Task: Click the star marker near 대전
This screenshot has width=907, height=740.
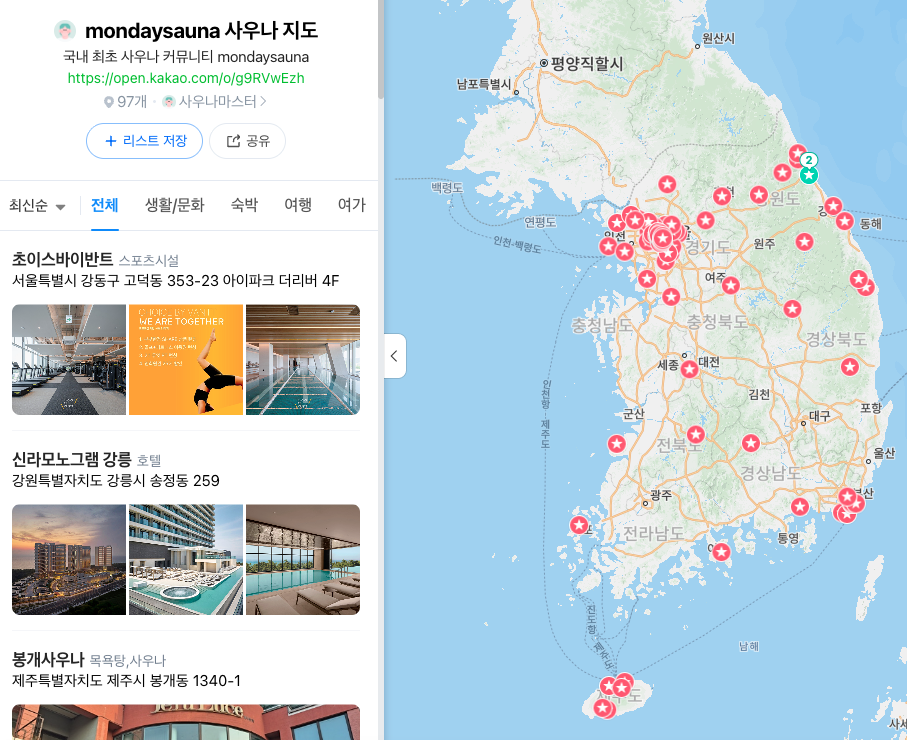Action: [689, 369]
